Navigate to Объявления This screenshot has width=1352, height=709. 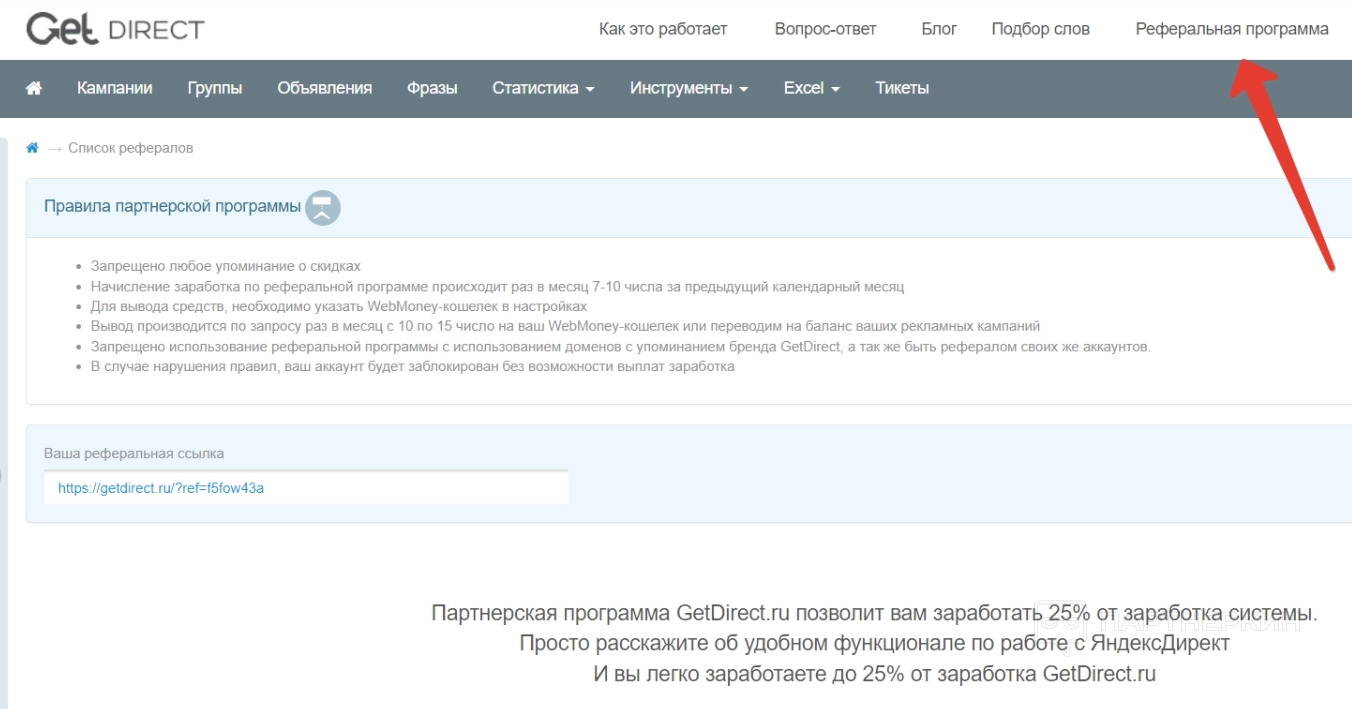(x=325, y=88)
